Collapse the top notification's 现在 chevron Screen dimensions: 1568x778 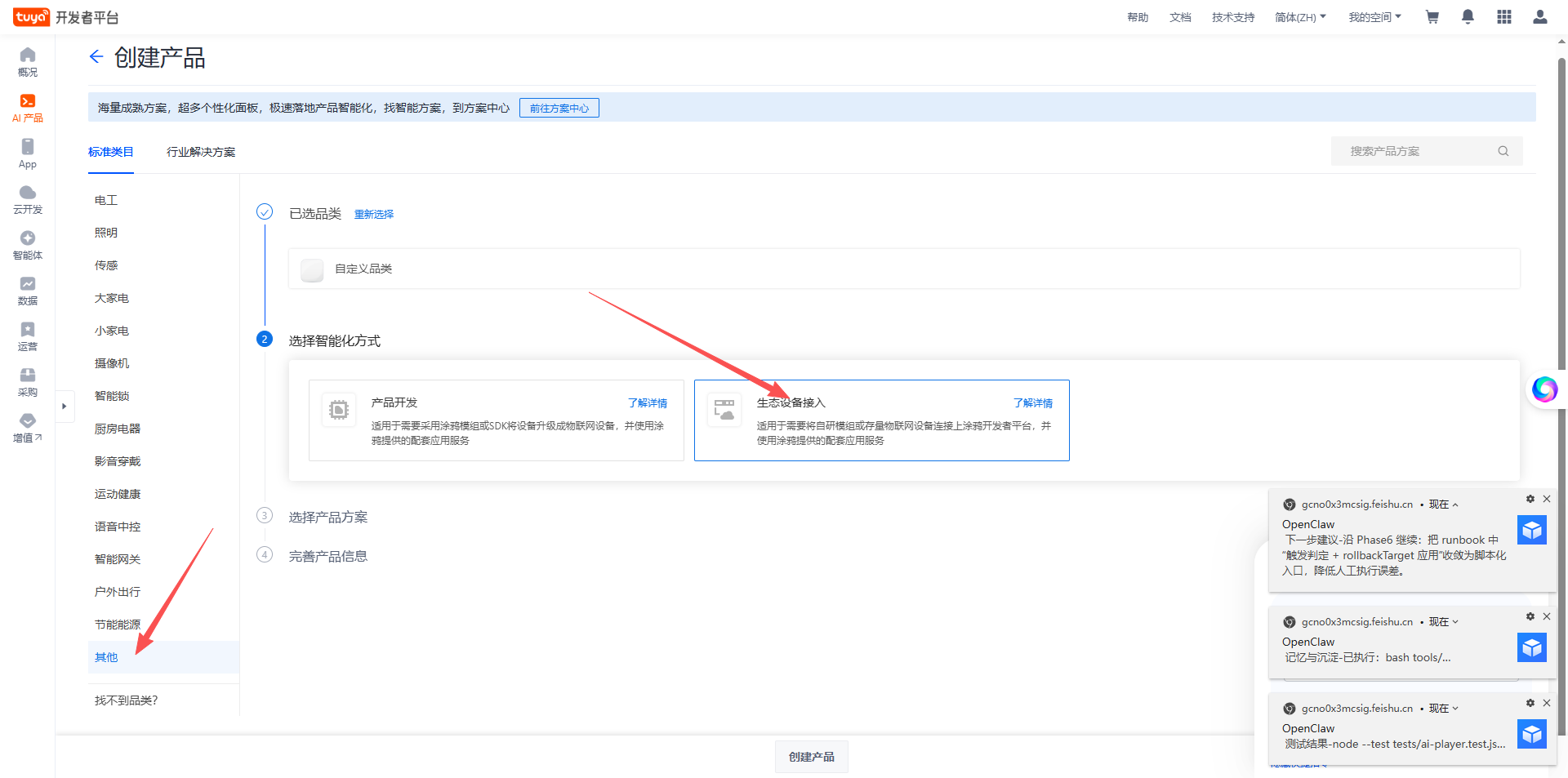1454,505
